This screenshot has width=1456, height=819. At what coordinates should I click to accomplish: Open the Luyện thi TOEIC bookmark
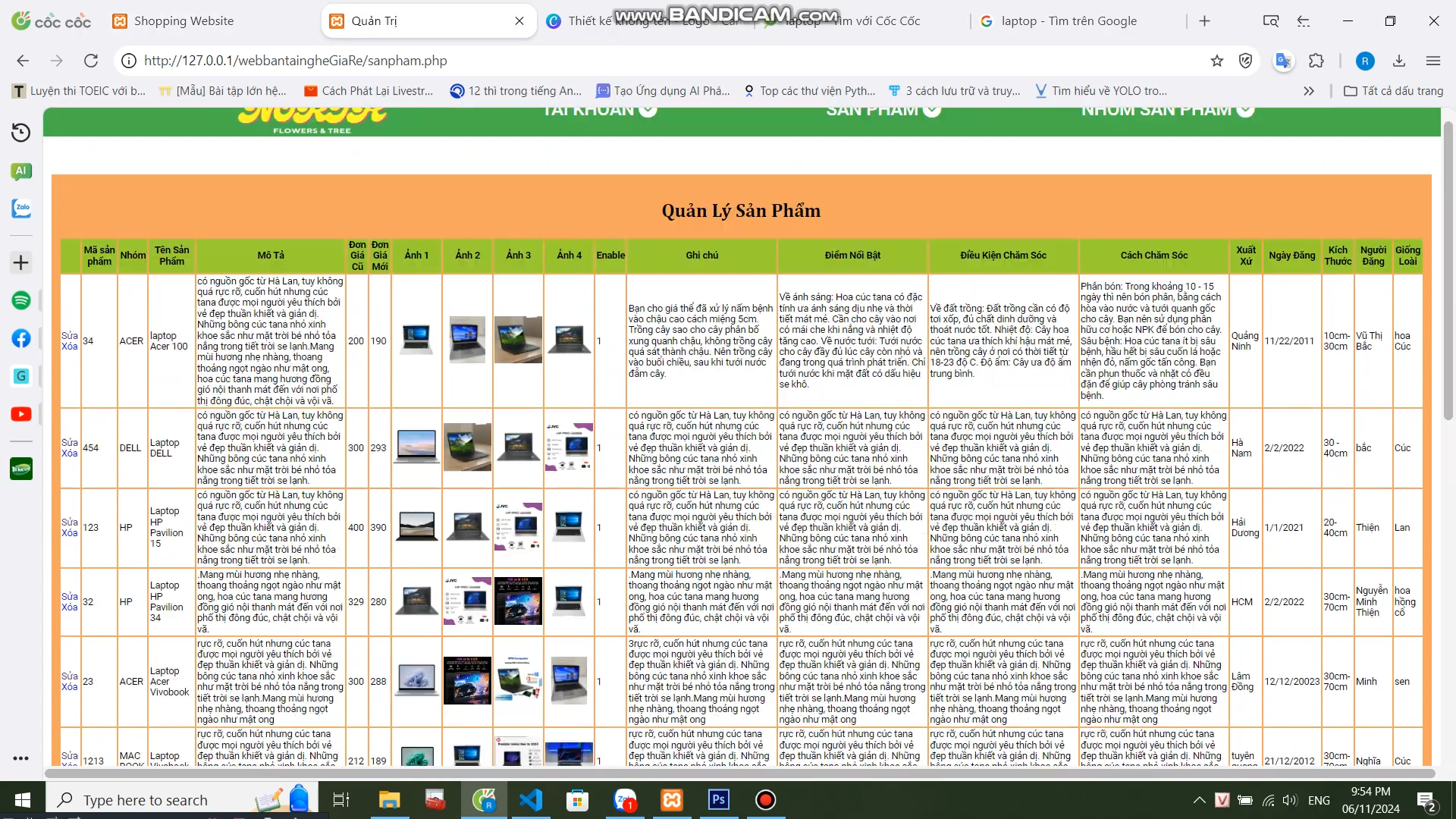point(79,91)
